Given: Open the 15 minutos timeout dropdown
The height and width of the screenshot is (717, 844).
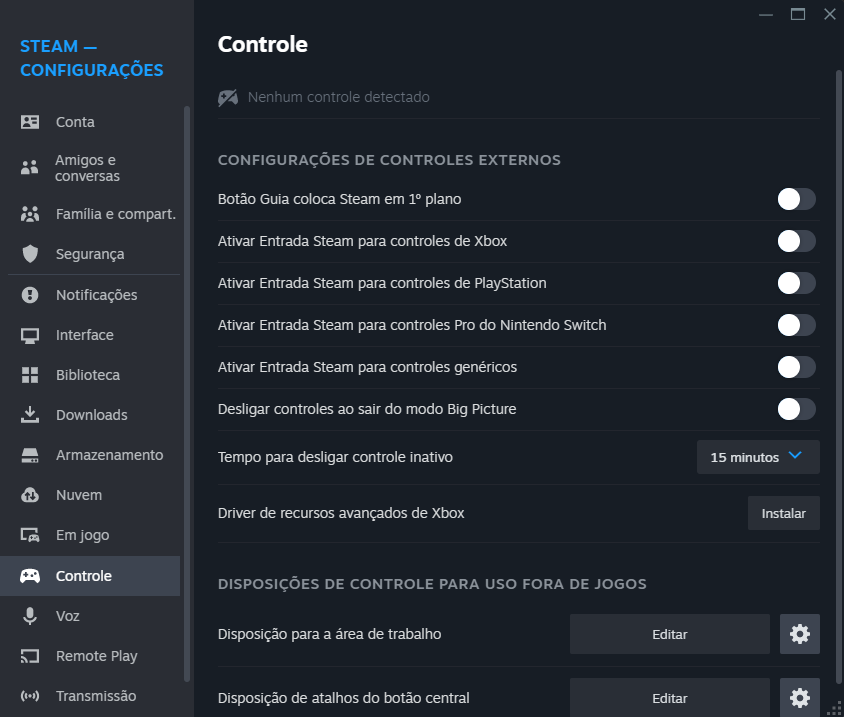Looking at the screenshot, I should 758,457.
